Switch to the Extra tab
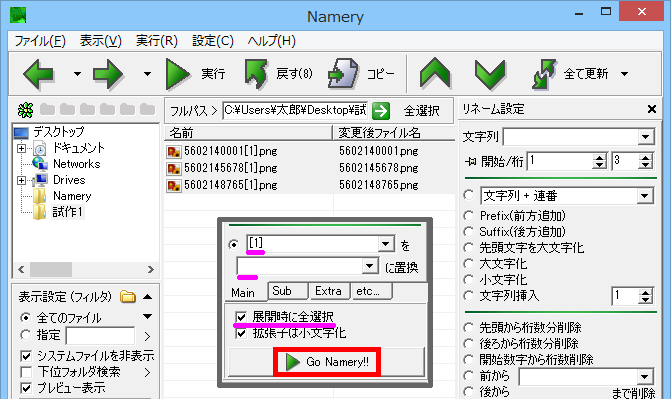Viewport: 671px width, 399px height. [329, 291]
